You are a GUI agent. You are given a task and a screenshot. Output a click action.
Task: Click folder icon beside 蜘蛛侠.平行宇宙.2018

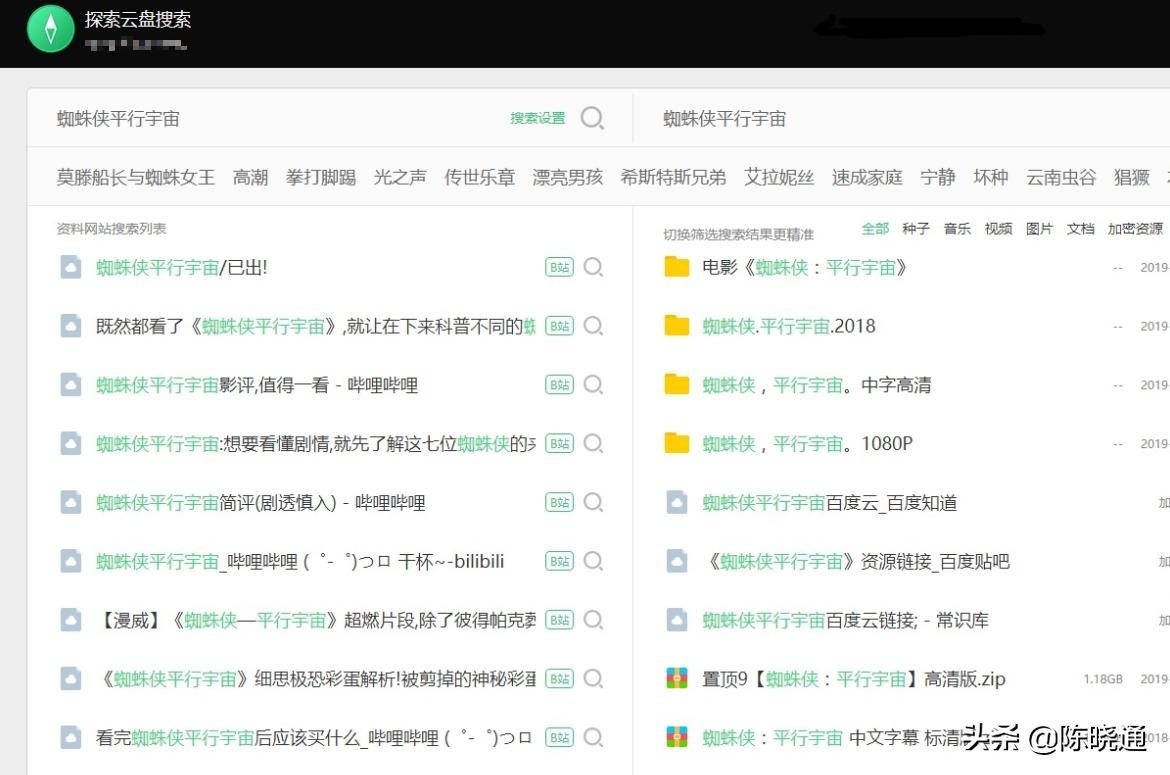pos(677,326)
